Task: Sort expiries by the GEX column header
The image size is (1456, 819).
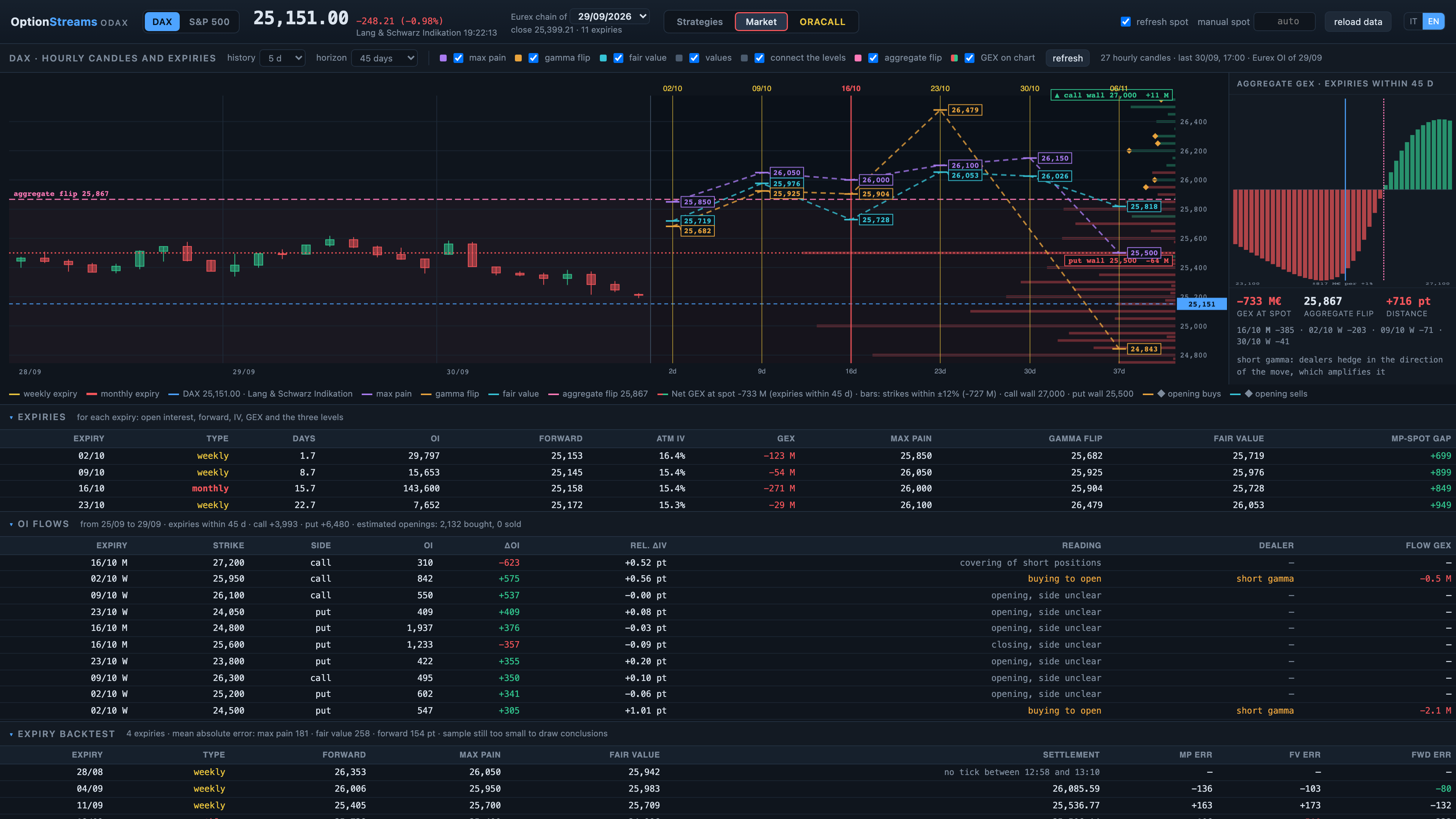Action: [x=786, y=438]
